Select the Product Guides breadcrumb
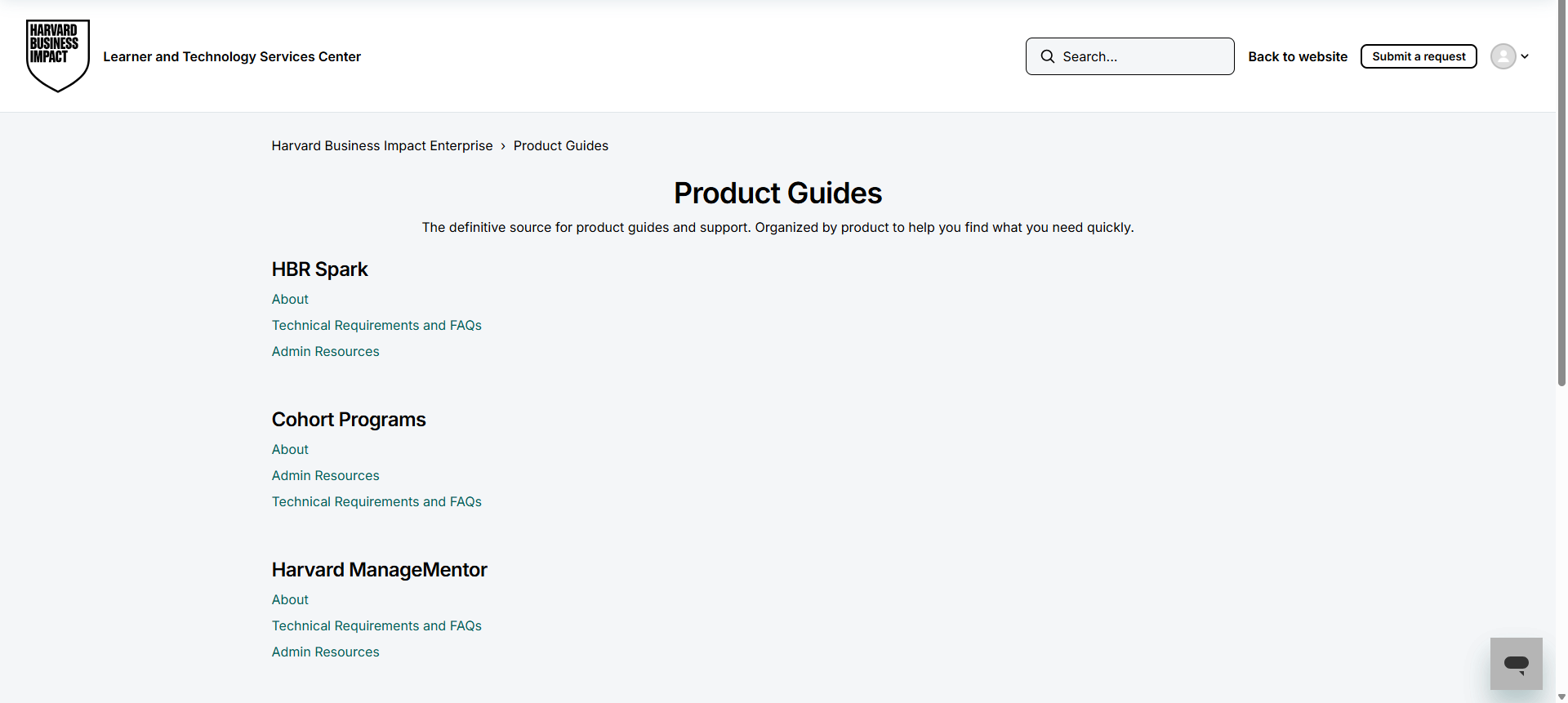 point(560,145)
